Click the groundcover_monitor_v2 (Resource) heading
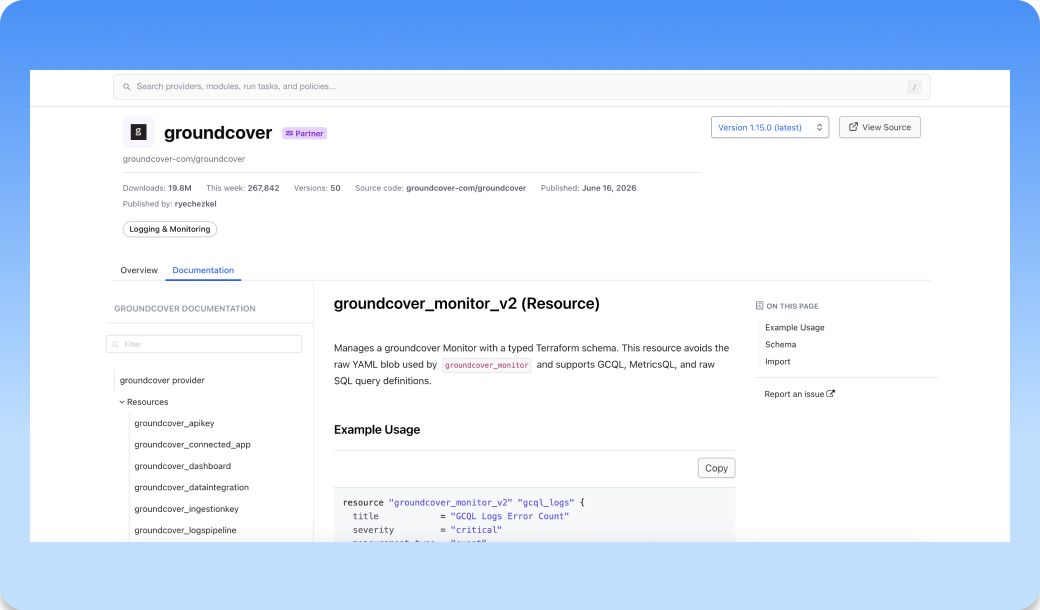Image resolution: width=1040 pixels, height=610 pixels. tap(466, 304)
